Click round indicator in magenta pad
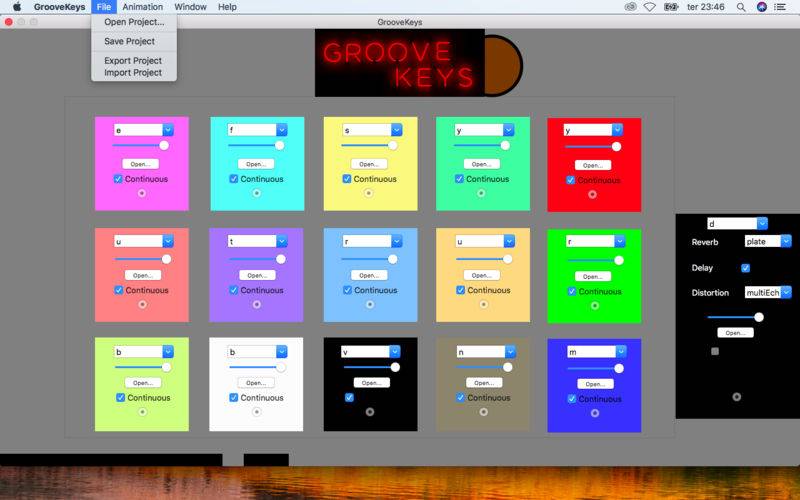This screenshot has height=500, width=800. click(142, 193)
